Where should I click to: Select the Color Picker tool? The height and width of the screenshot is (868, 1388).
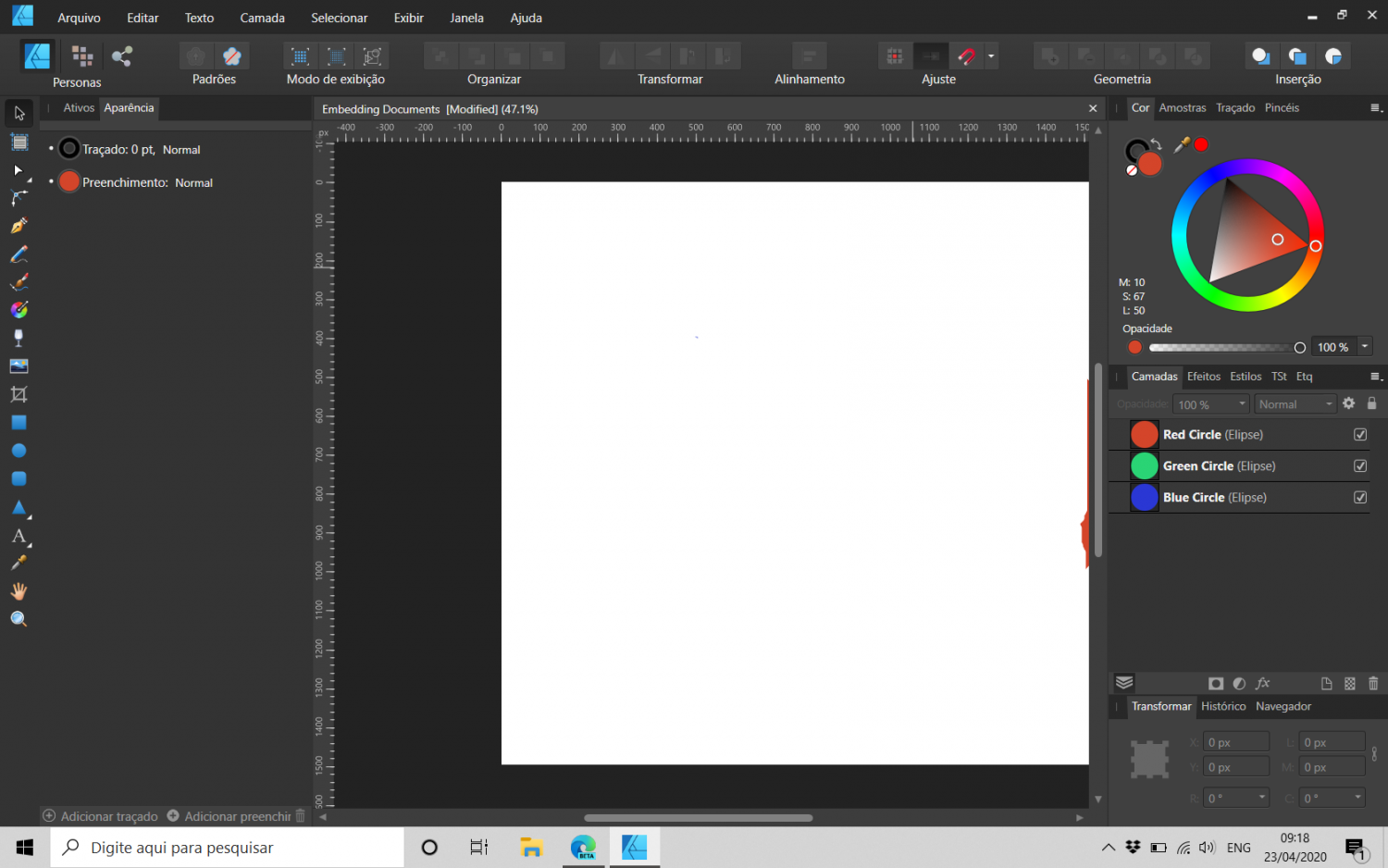tap(19, 562)
